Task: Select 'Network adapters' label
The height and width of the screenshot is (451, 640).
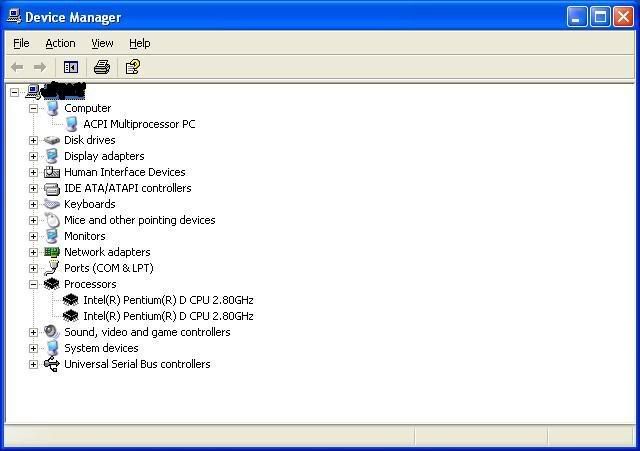Action: coord(107,252)
